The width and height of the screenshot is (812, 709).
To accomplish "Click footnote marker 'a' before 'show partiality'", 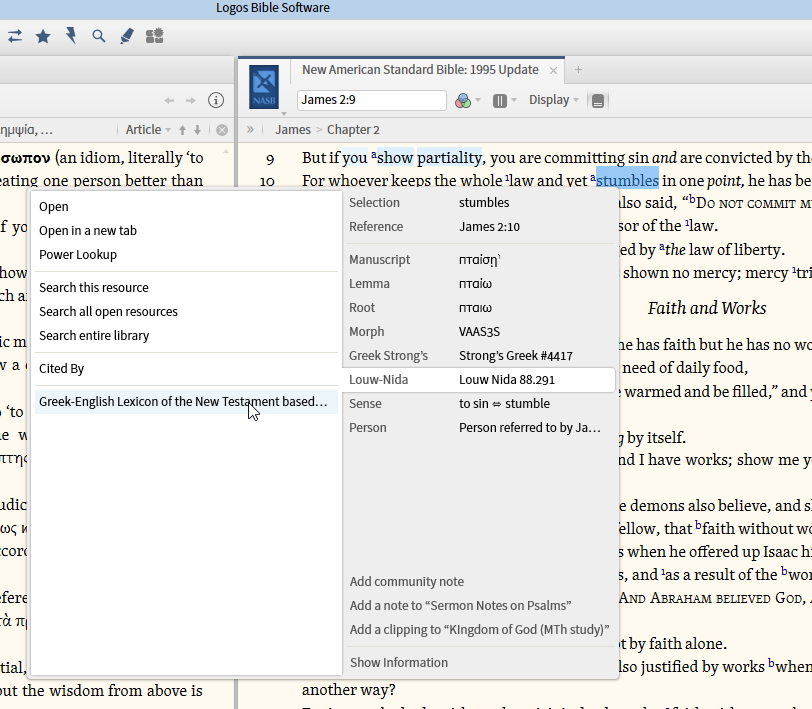I will tap(374, 154).
